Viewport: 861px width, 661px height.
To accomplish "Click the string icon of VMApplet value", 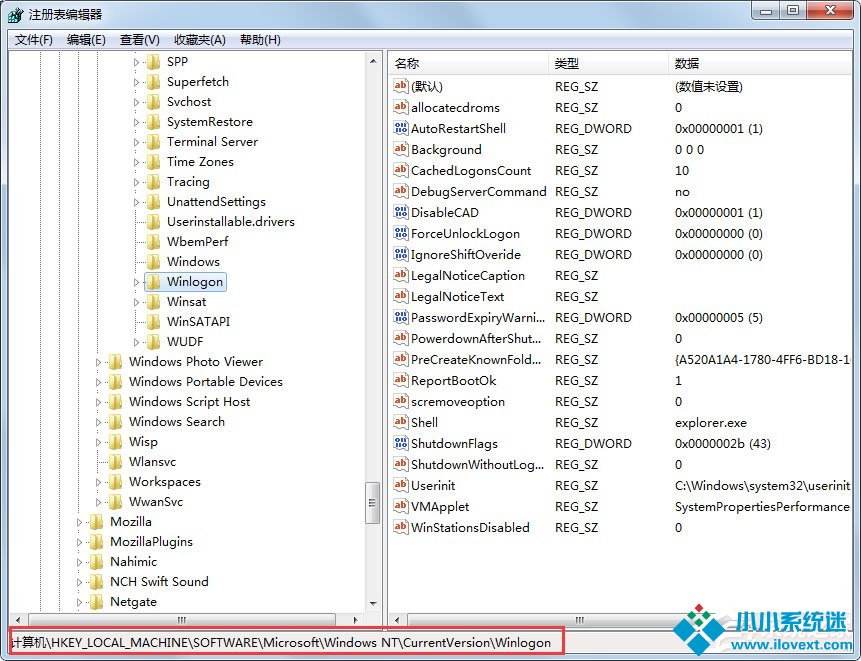I will pyautogui.click(x=401, y=506).
